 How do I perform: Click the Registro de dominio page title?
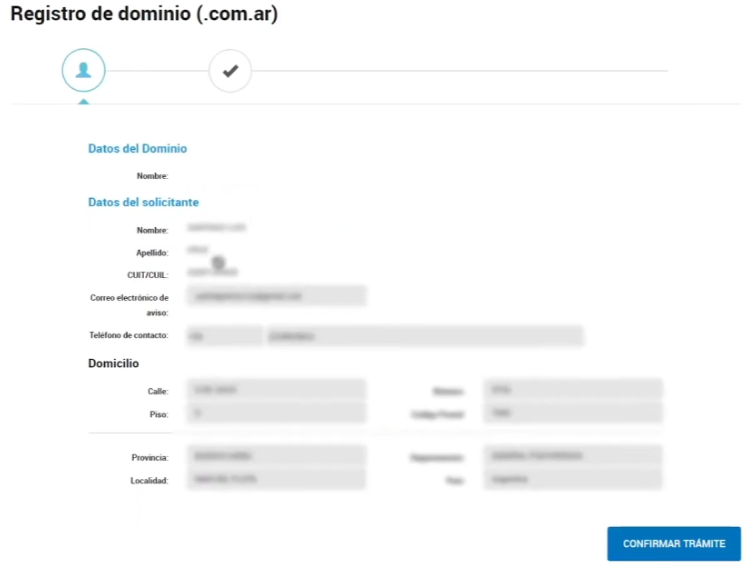tap(144, 16)
